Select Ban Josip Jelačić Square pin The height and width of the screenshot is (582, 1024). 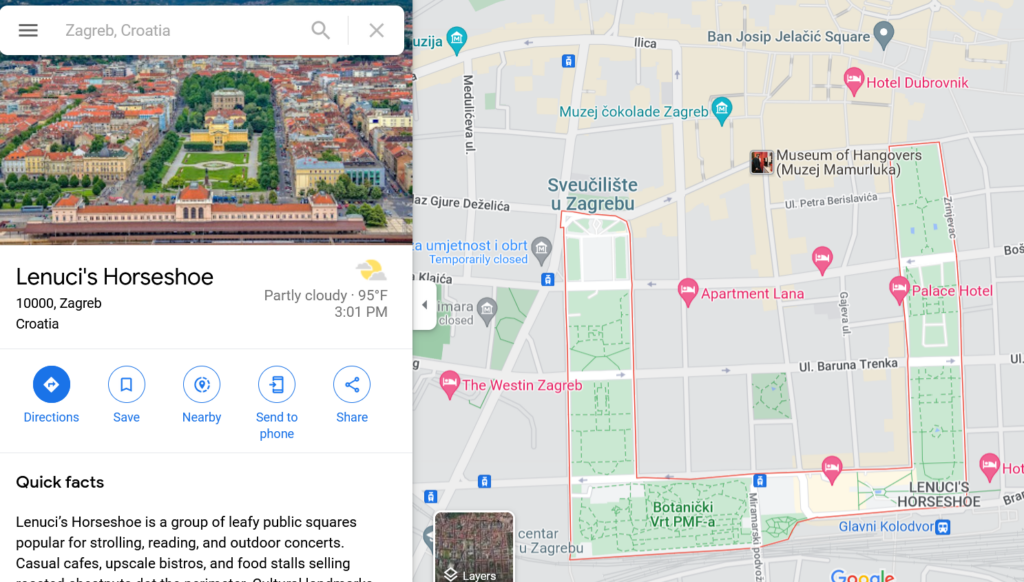click(884, 35)
